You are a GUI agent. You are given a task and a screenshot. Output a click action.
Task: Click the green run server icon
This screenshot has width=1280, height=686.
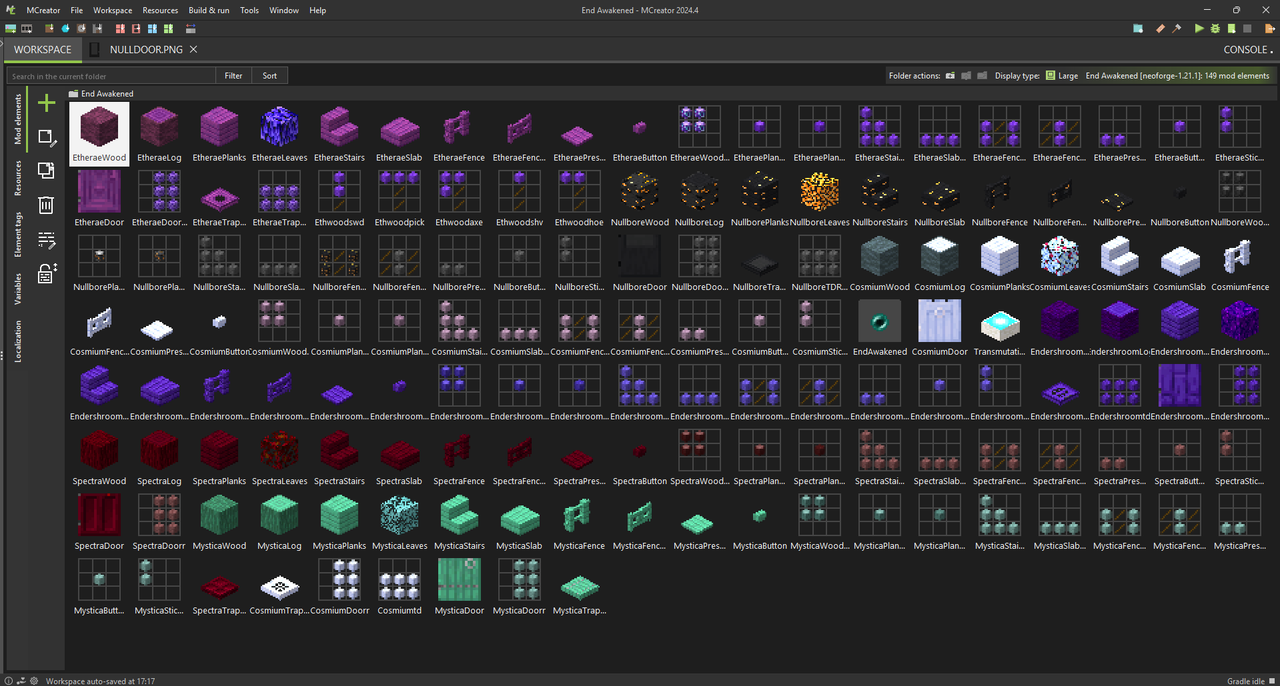[x=1232, y=28]
